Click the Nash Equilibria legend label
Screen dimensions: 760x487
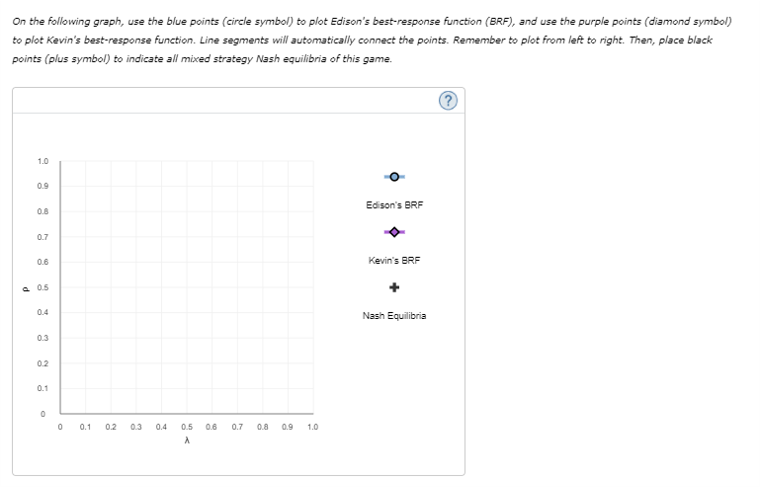pos(394,315)
